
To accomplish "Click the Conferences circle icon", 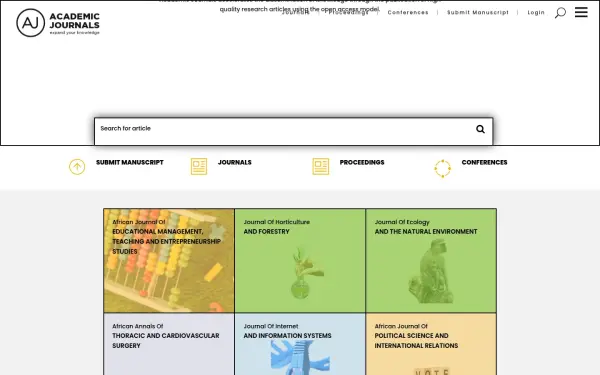I will pos(443,168).
